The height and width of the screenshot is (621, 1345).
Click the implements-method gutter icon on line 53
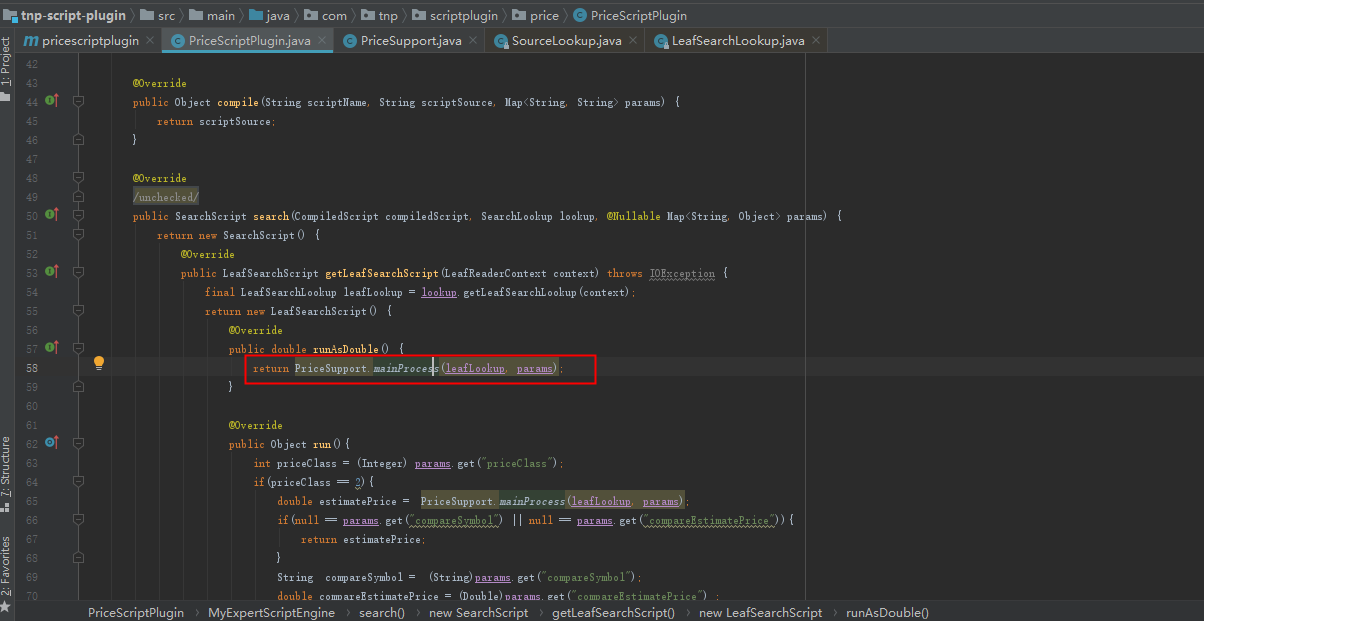[52, 272]
